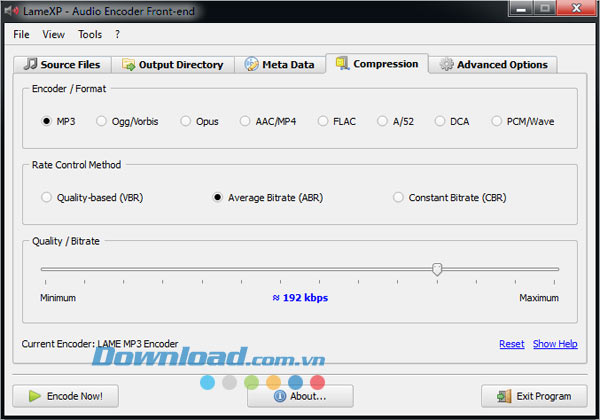Switch to the Compression tab

pyautogui.click(x=377, y=64)
